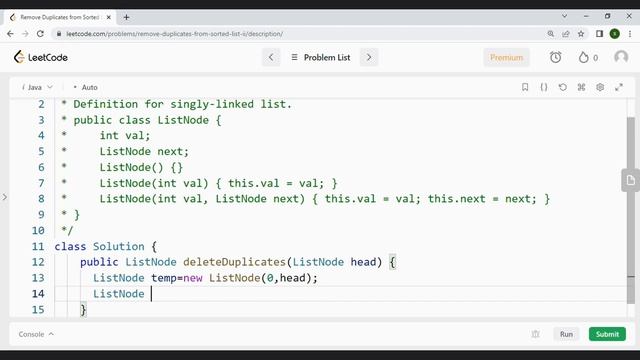Open the timer alarm clock icon
640x360 pixels.
(x=556, y=57)
